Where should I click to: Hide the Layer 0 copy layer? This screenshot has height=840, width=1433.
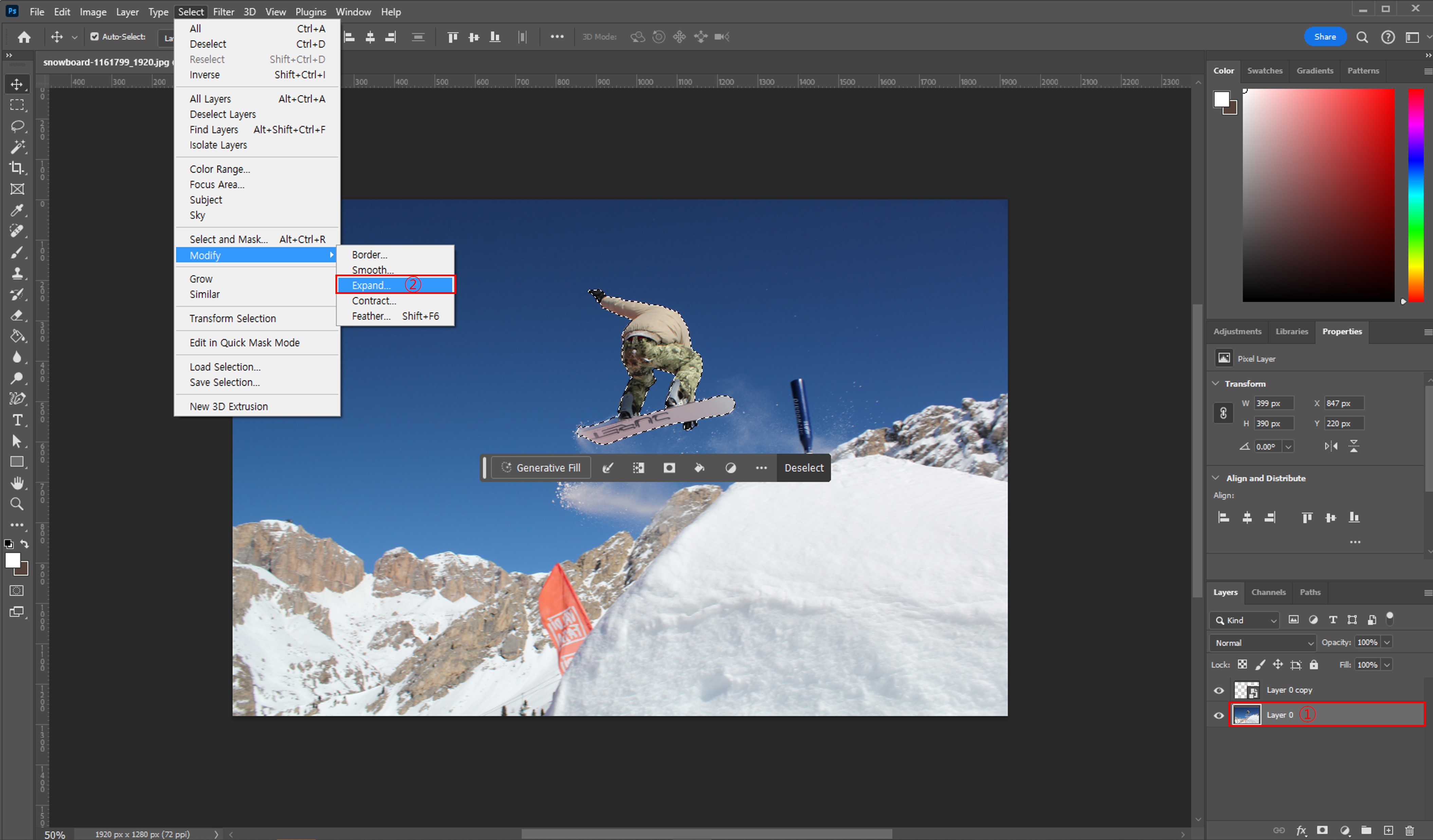click(1219, 691)
